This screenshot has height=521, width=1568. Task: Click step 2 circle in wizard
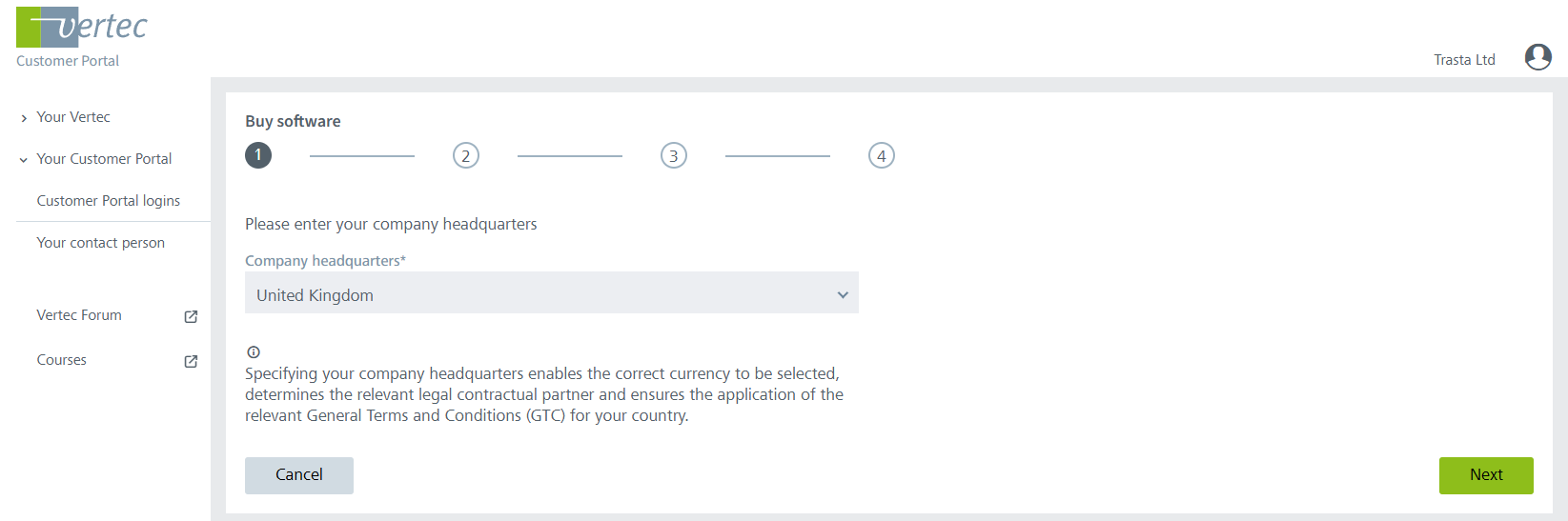click(465, 155)
